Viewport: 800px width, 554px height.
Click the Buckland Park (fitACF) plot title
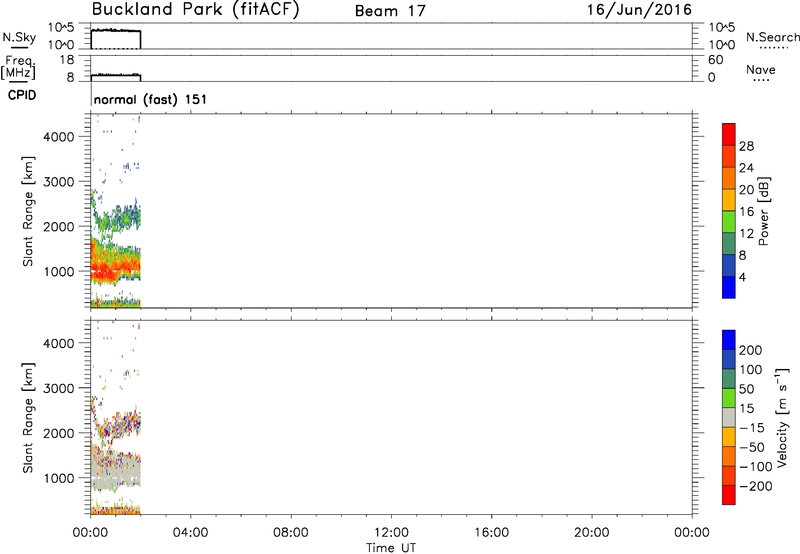click(195, 10)
